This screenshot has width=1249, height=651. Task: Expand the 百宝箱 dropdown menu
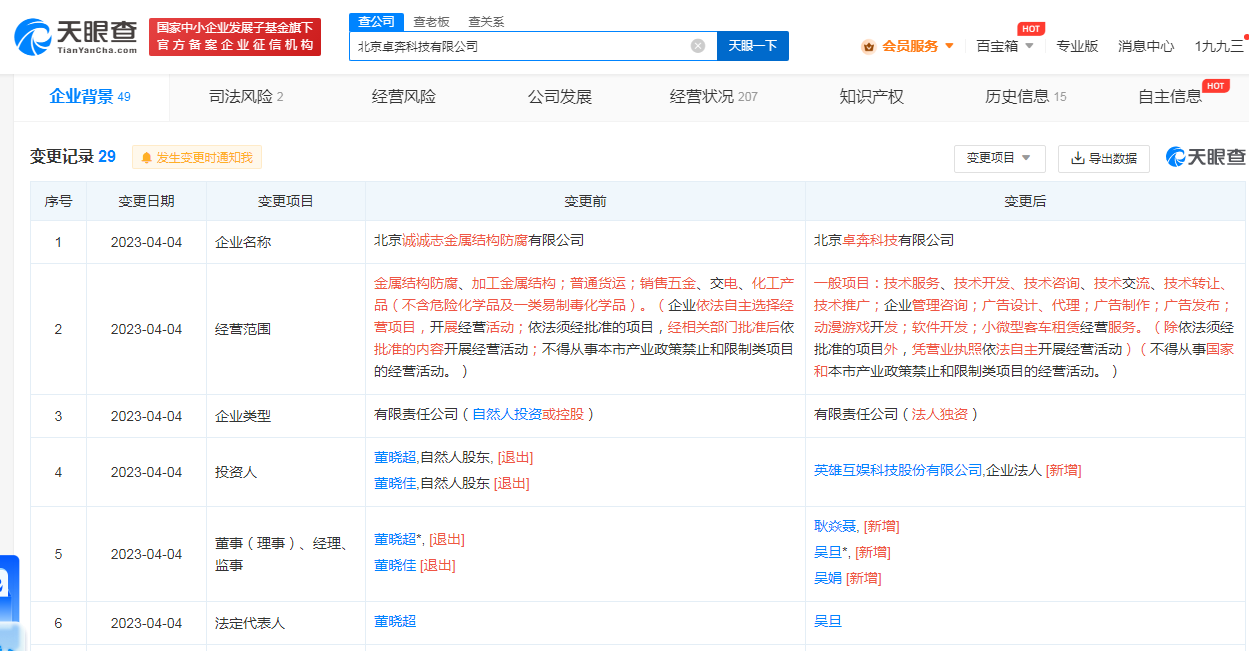tap(1004, 46)
